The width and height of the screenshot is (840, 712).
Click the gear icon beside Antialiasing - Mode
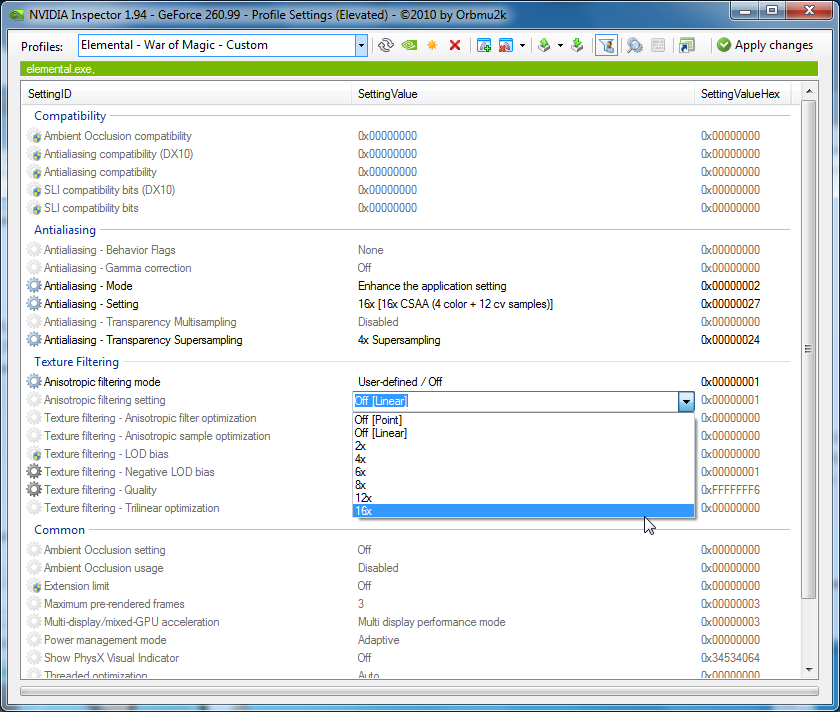click(35, 286)
